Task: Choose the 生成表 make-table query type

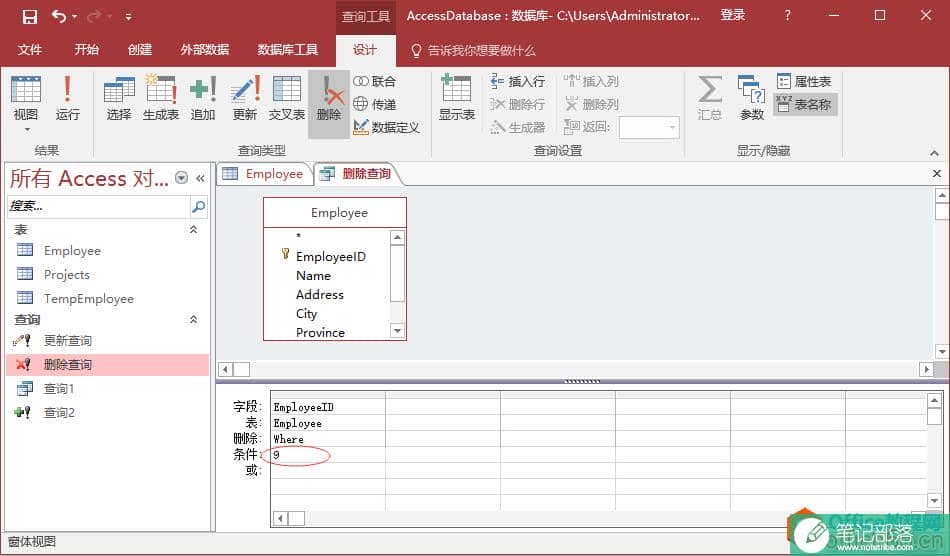Action: point(161,98)
